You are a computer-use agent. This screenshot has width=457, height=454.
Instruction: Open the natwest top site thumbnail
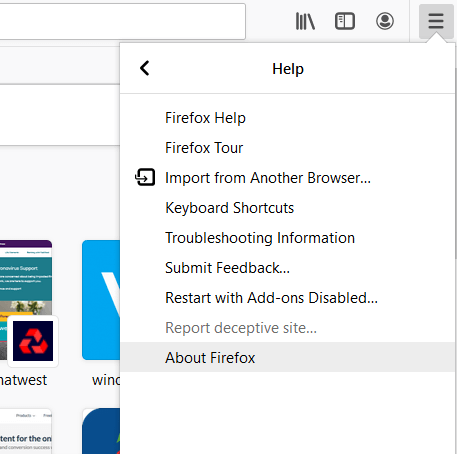coord(26,300)
